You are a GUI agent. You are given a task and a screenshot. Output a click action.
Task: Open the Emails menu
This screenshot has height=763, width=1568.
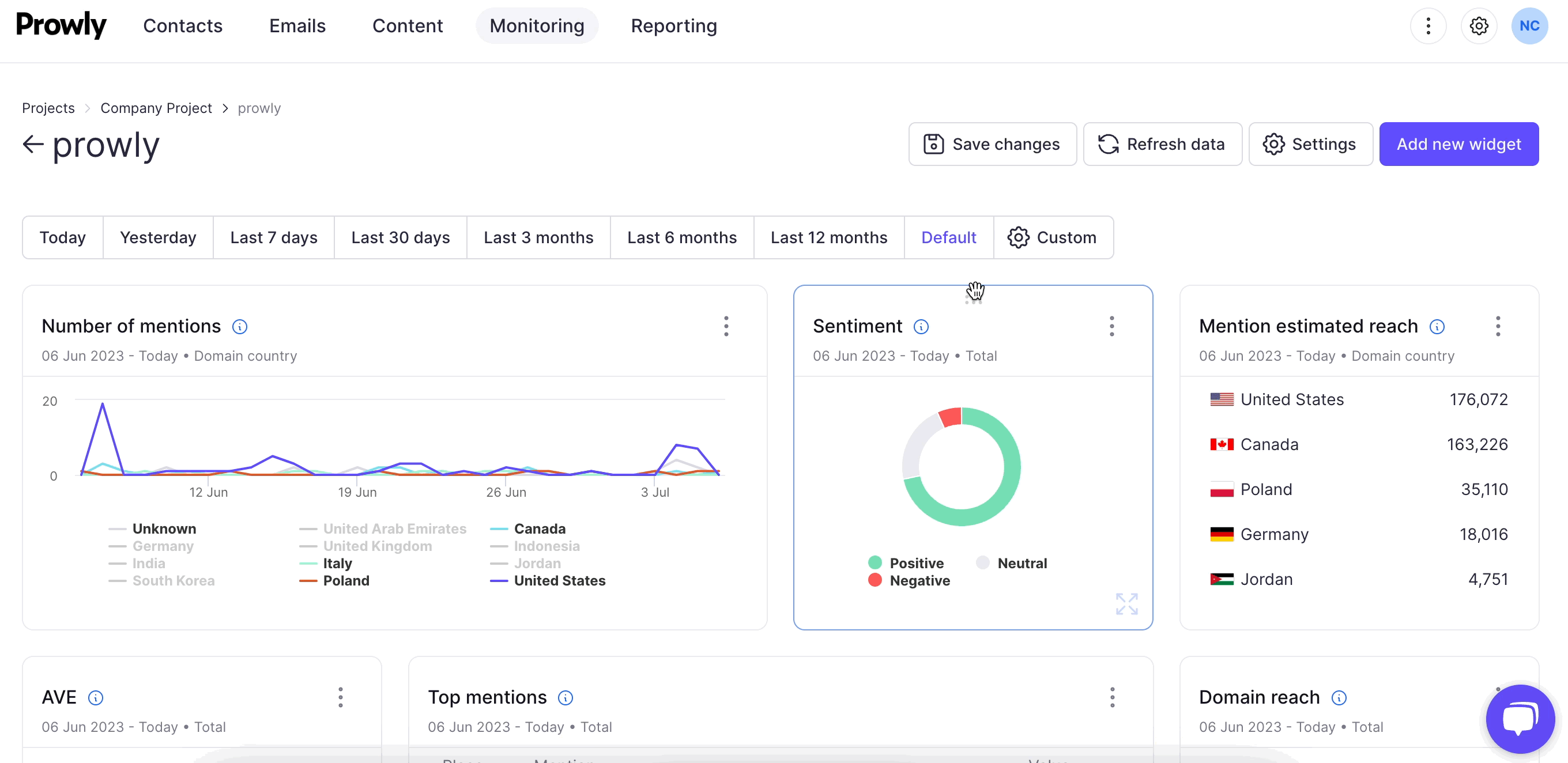point(297,25)
